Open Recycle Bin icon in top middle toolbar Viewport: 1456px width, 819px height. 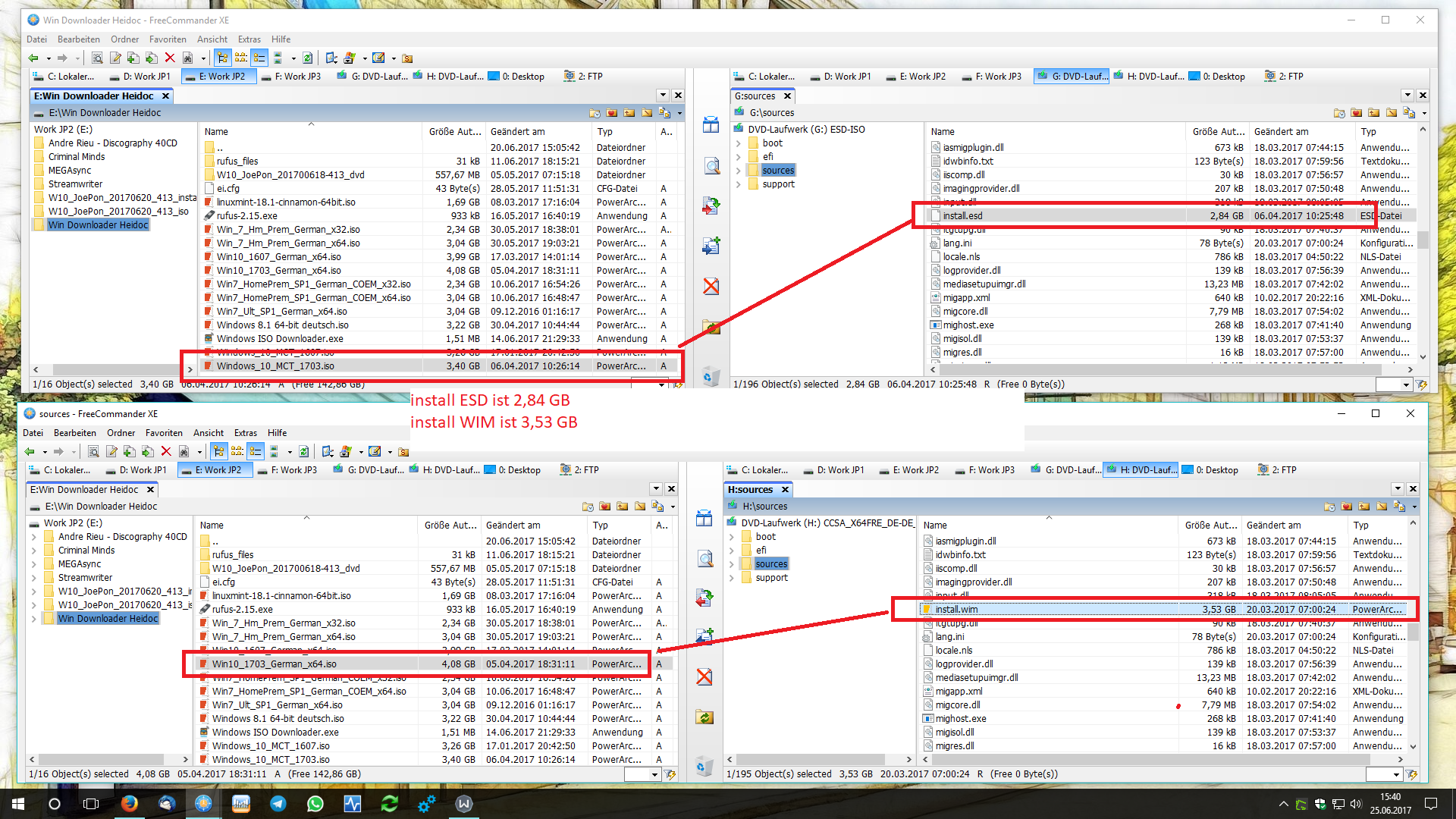click(x=710, y=375)
